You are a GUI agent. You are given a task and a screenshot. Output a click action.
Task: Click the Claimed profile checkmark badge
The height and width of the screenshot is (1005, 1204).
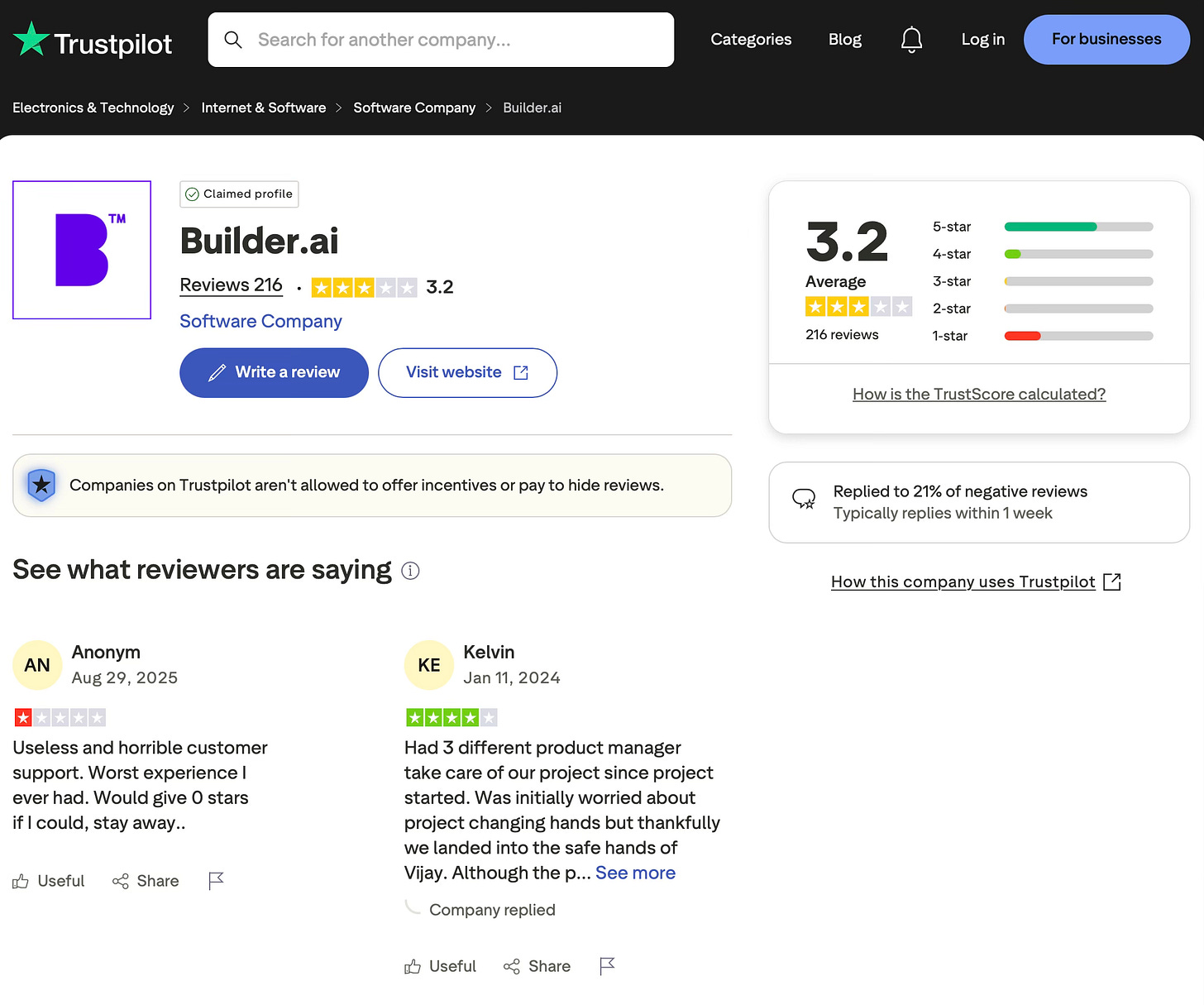[x=239, y=194]
